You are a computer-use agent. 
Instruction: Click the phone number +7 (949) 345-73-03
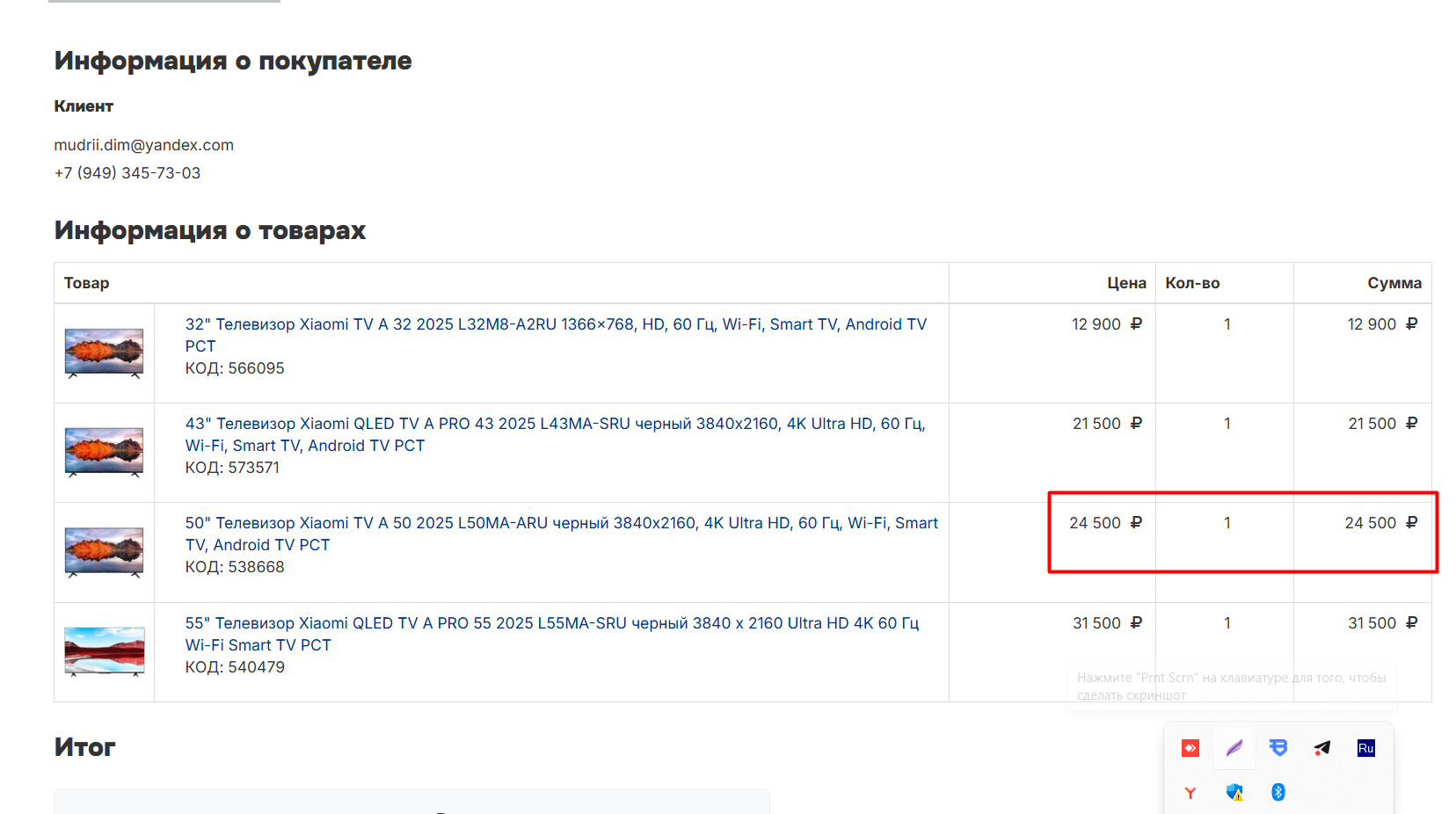(x=127, y=173)
